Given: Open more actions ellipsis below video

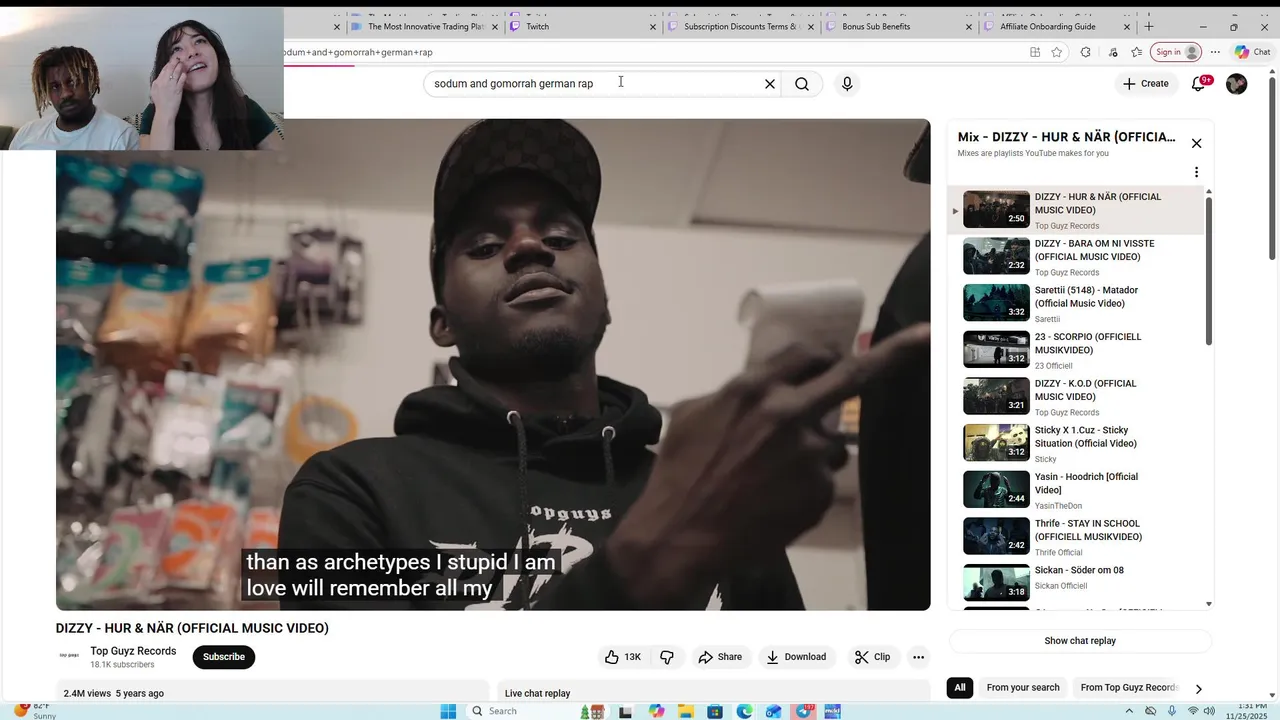Looking at the screenshot, I should [918, 657].
